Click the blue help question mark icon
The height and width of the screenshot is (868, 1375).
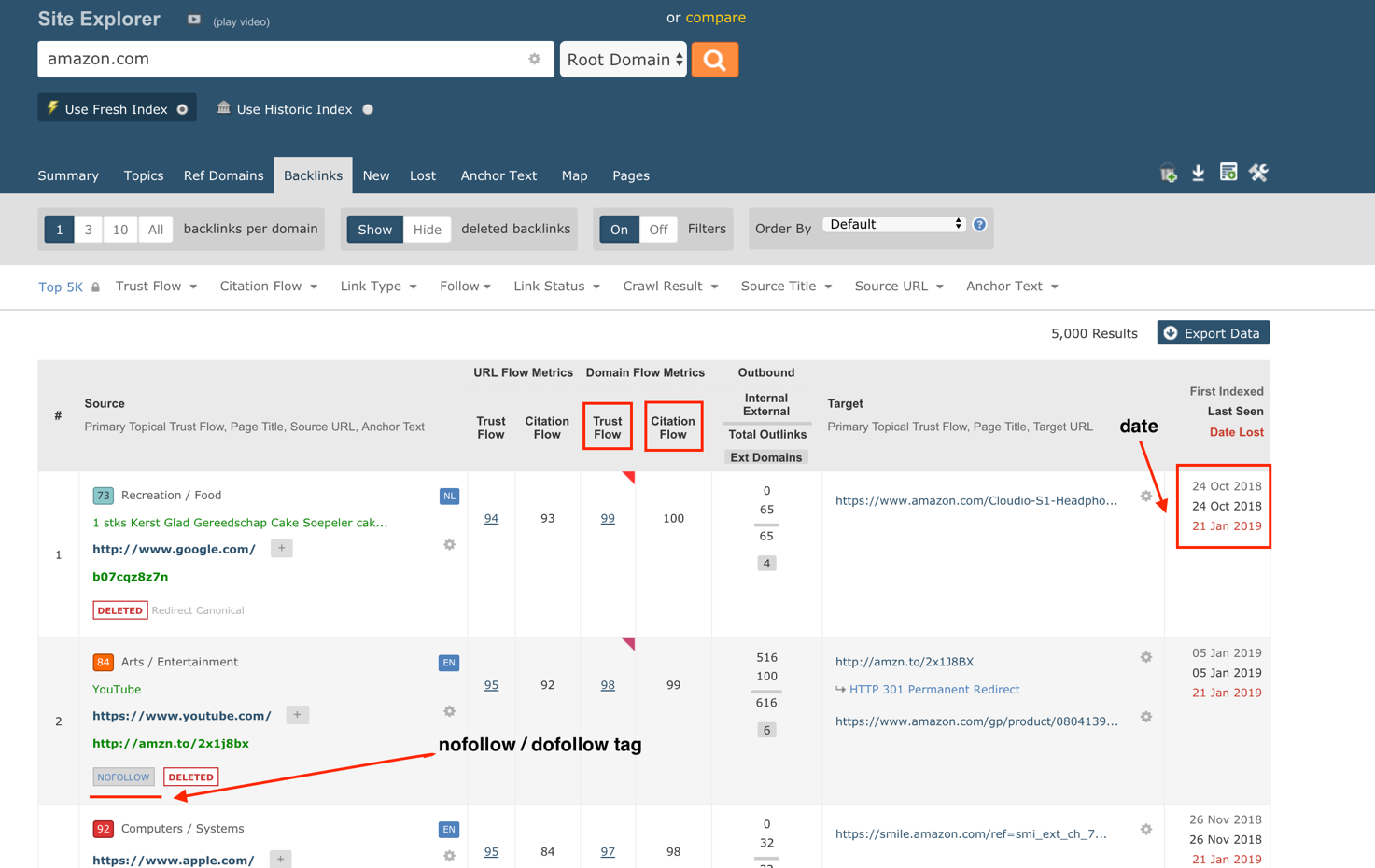pos(979,224)
